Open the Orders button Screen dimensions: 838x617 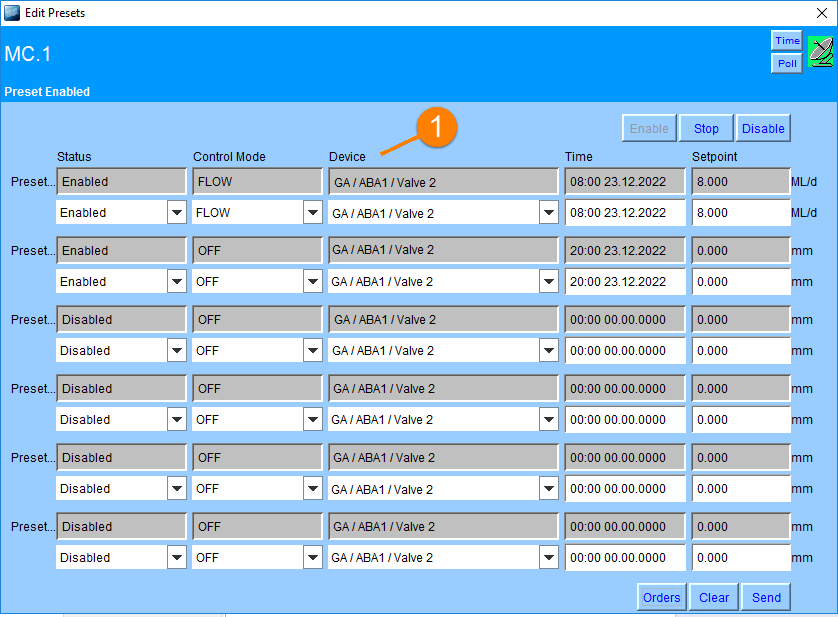coord(661,597)
